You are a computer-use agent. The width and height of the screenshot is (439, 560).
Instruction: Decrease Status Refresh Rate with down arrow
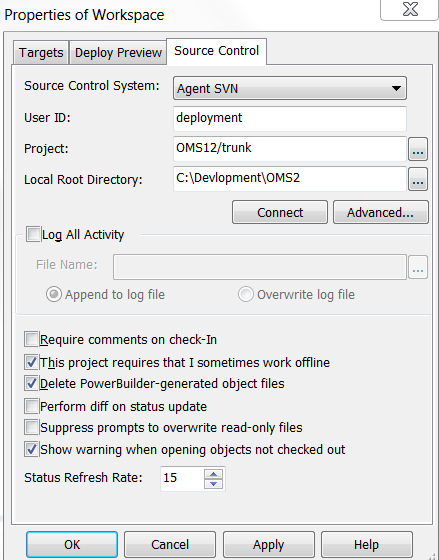point(213,484)
